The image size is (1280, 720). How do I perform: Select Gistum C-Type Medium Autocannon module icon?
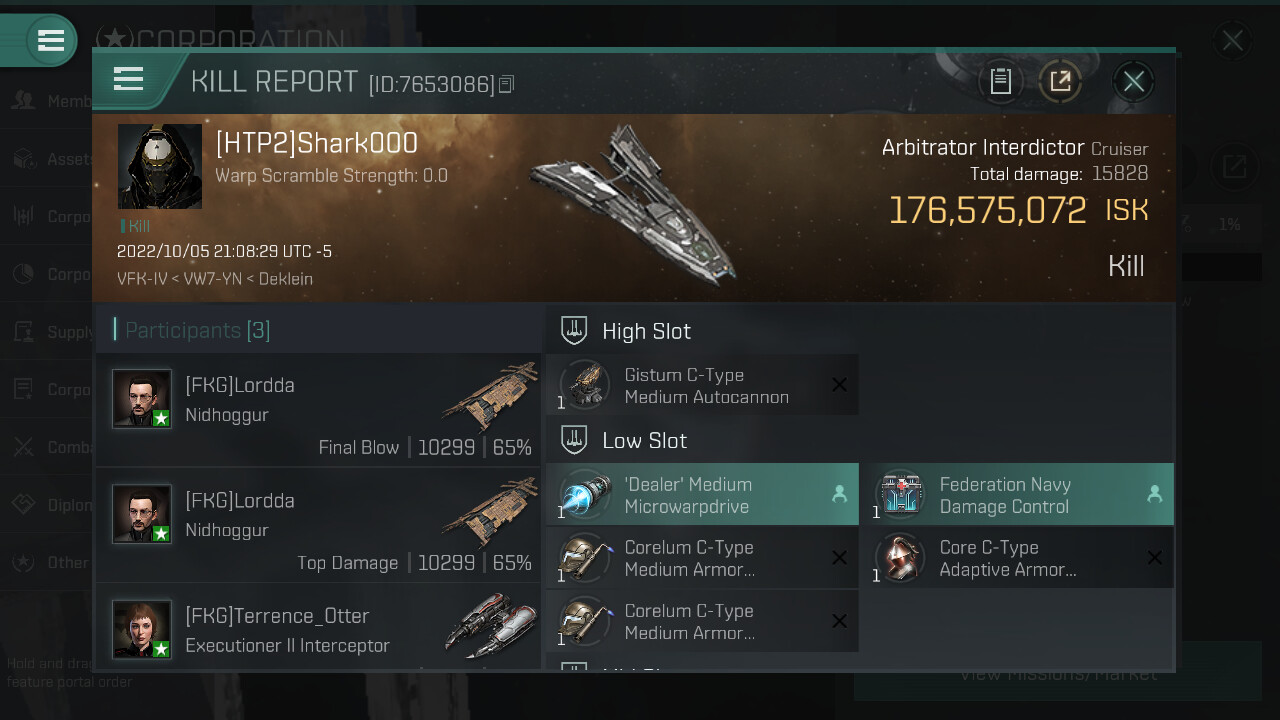pyautogui.click(x=585, y=386)
